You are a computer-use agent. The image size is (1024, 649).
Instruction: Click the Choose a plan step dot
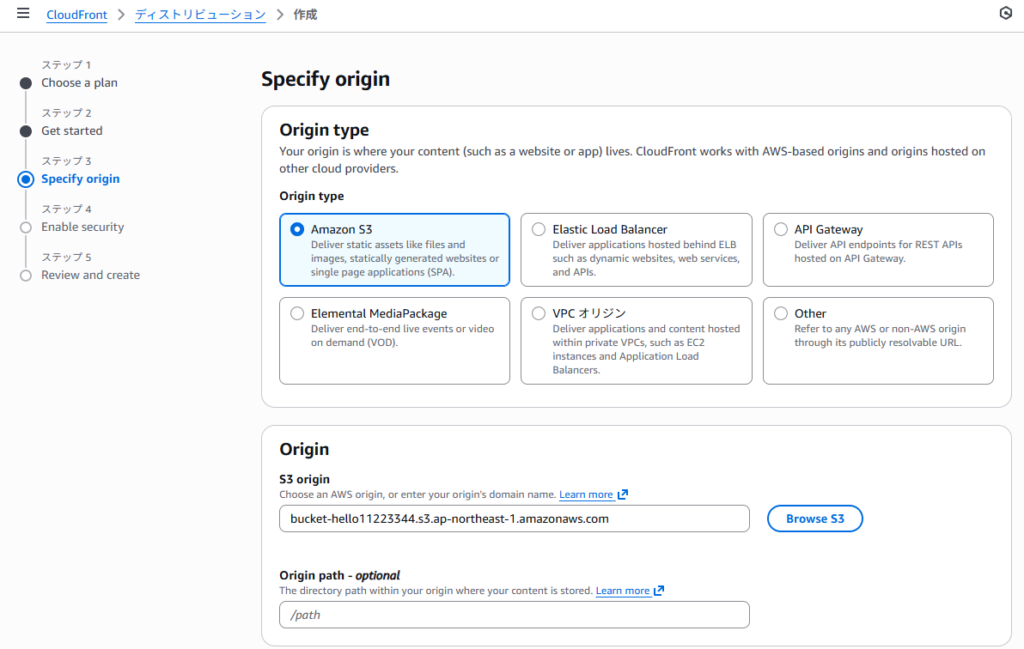tap(26, 83)
